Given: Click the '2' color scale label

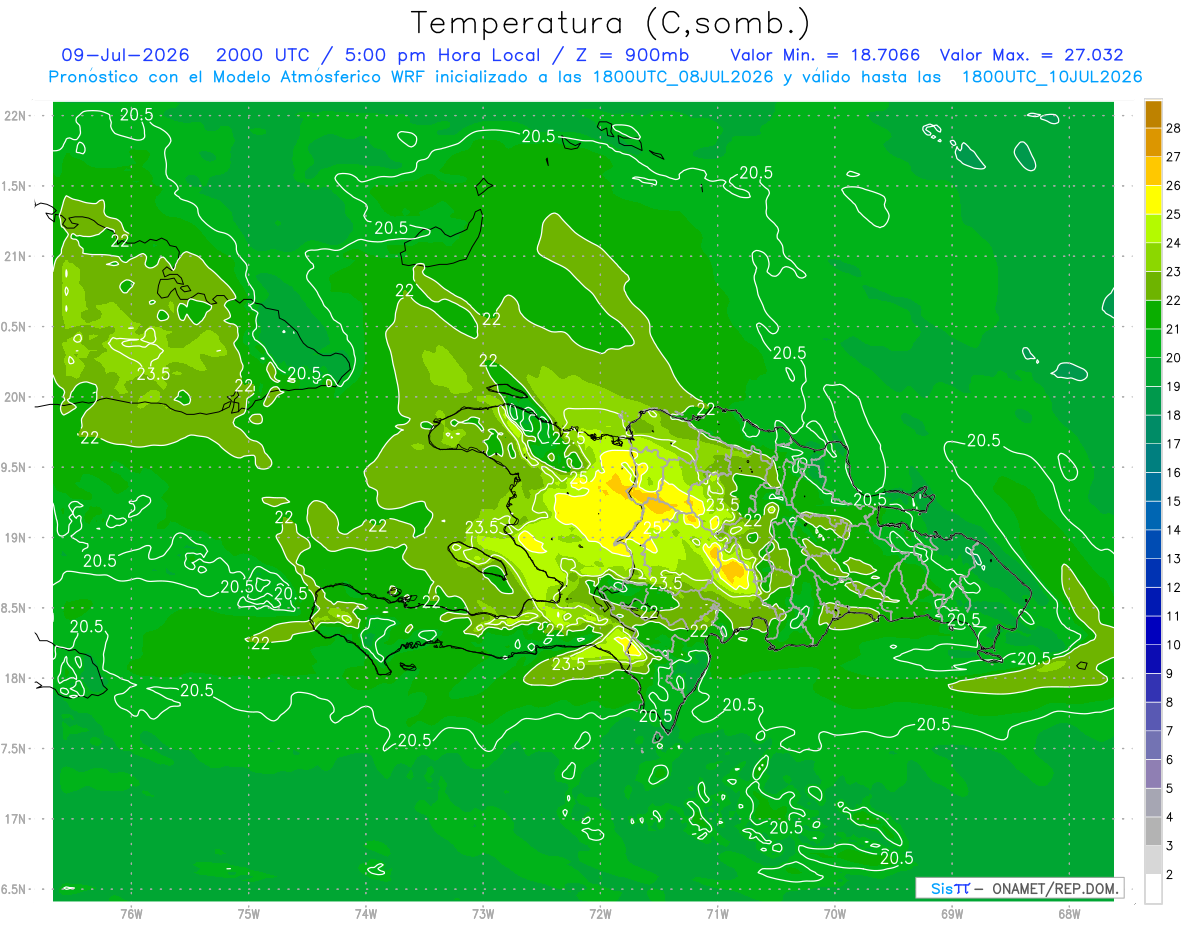Looking at the screenshot, I should click(1171, 875).
